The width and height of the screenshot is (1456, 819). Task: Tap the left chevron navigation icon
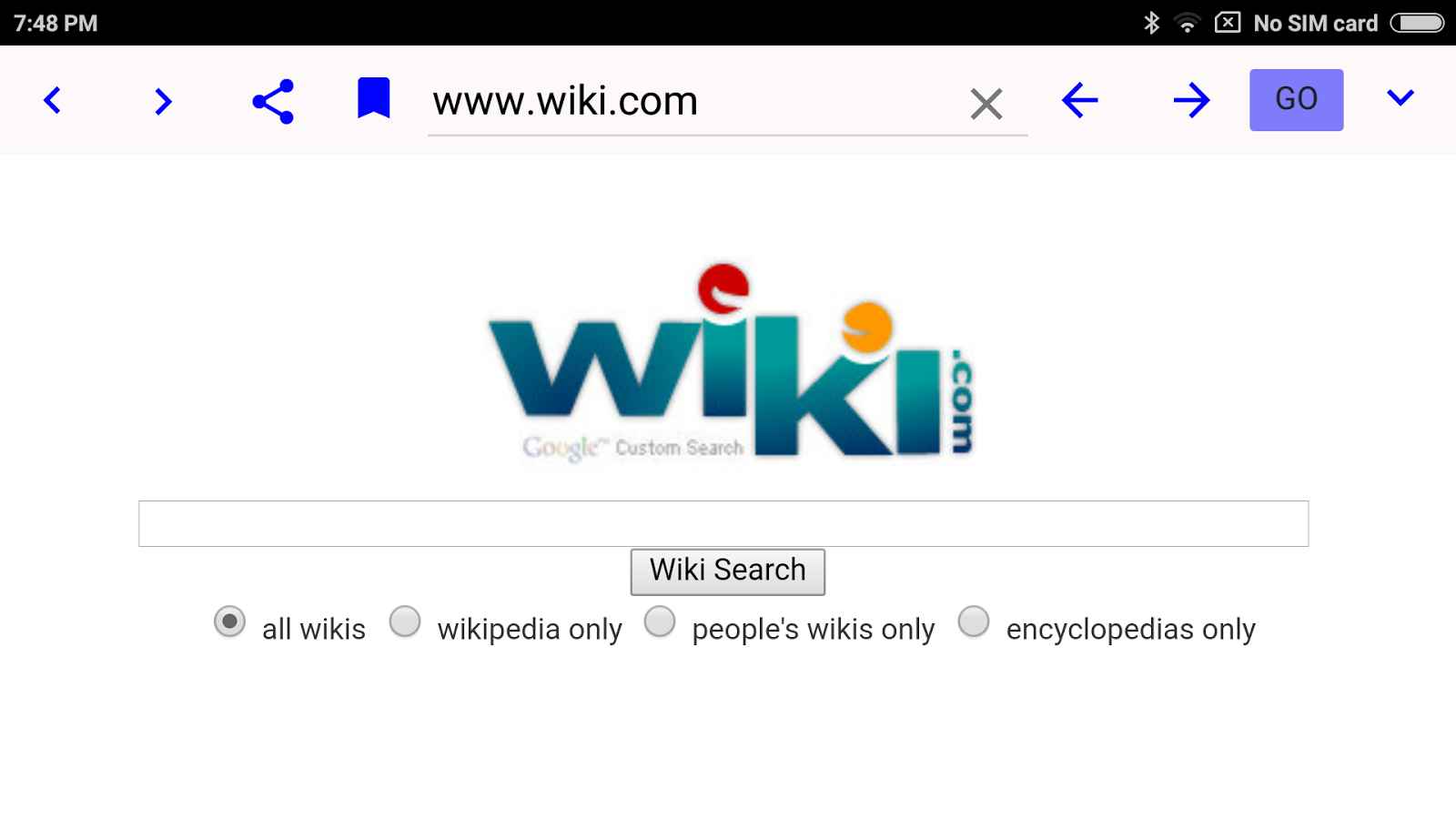[53, 100]
